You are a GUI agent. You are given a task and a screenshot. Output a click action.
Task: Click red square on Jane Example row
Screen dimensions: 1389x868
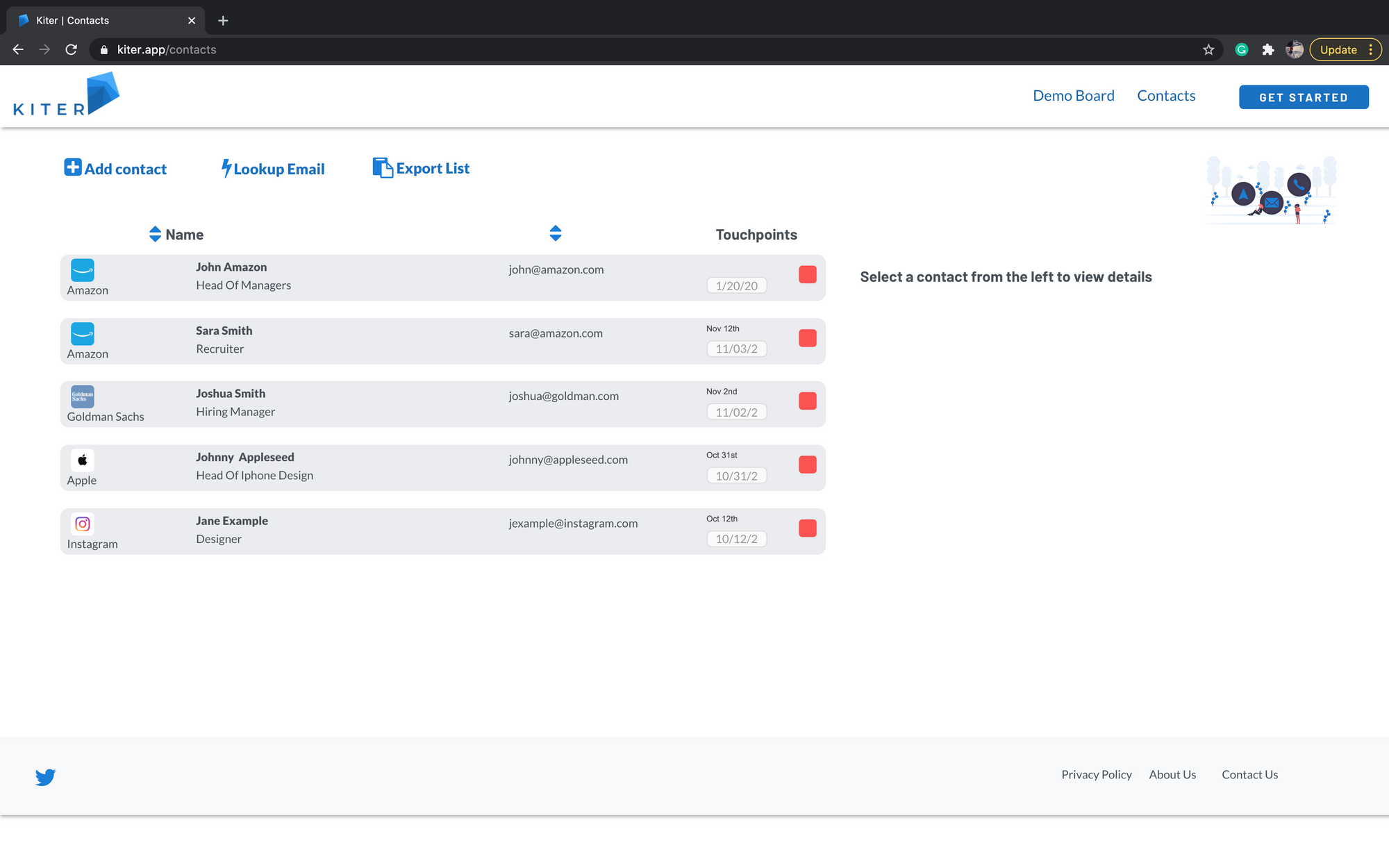pyautogui.click(x=807, y=528)
